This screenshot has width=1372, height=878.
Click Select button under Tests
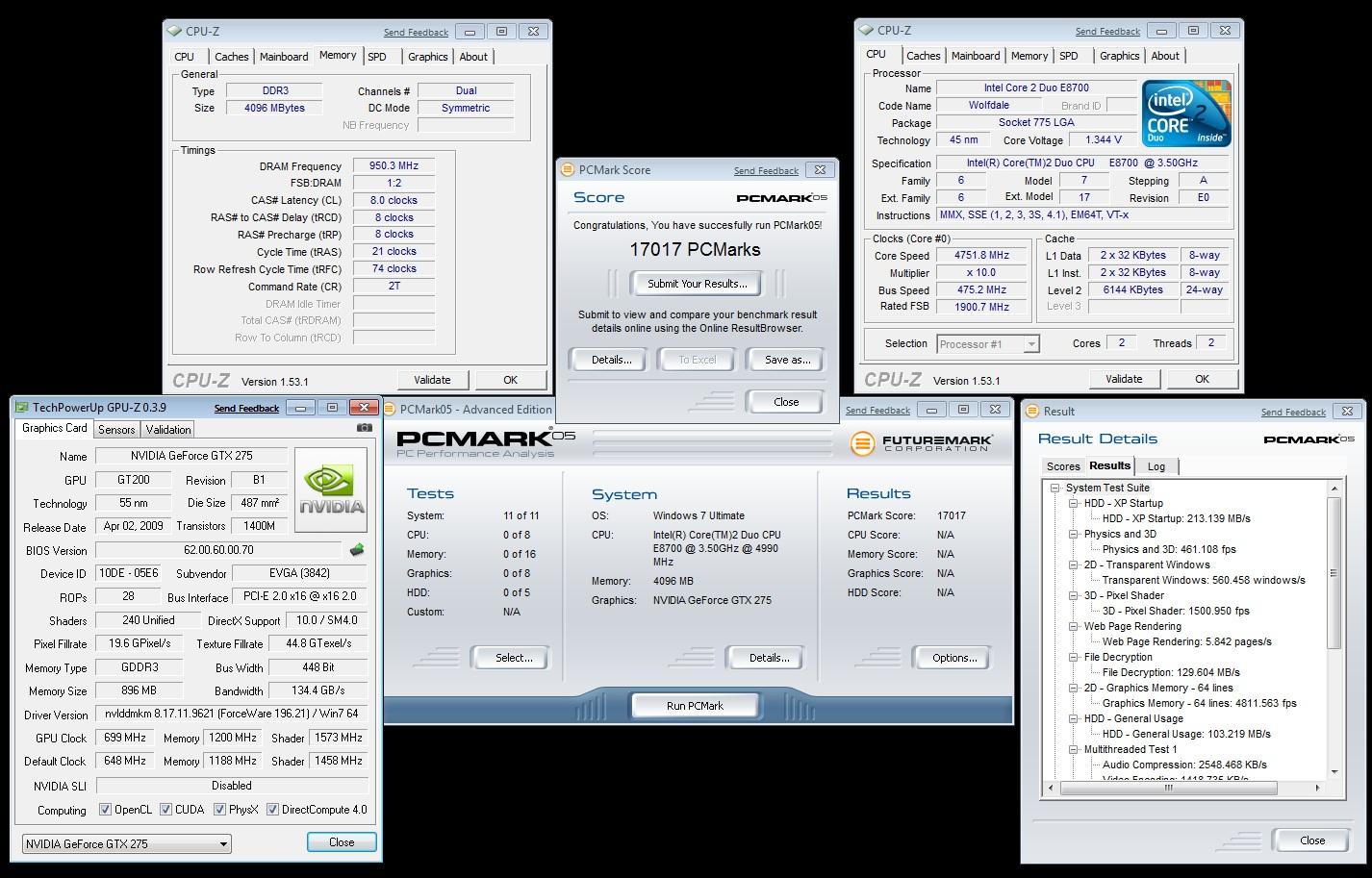(513, 658)
